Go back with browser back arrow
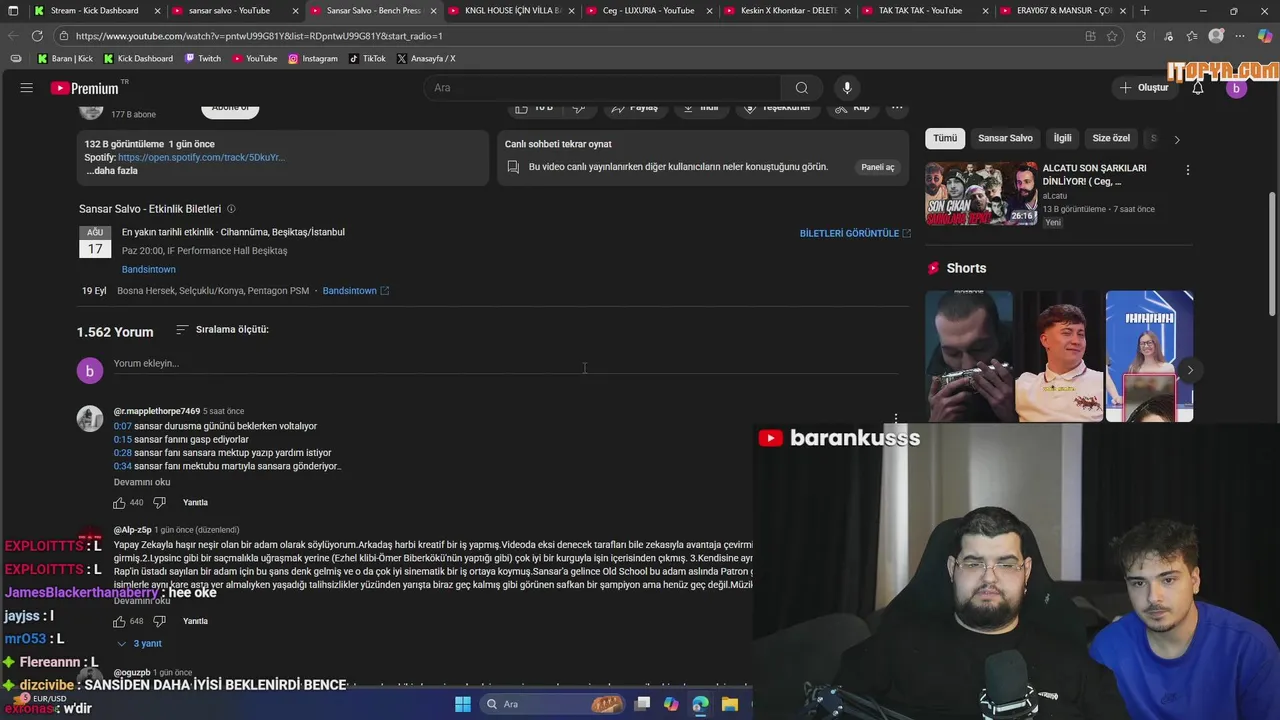The width and height of the screenshot is (1280, 720). [13, 36]
